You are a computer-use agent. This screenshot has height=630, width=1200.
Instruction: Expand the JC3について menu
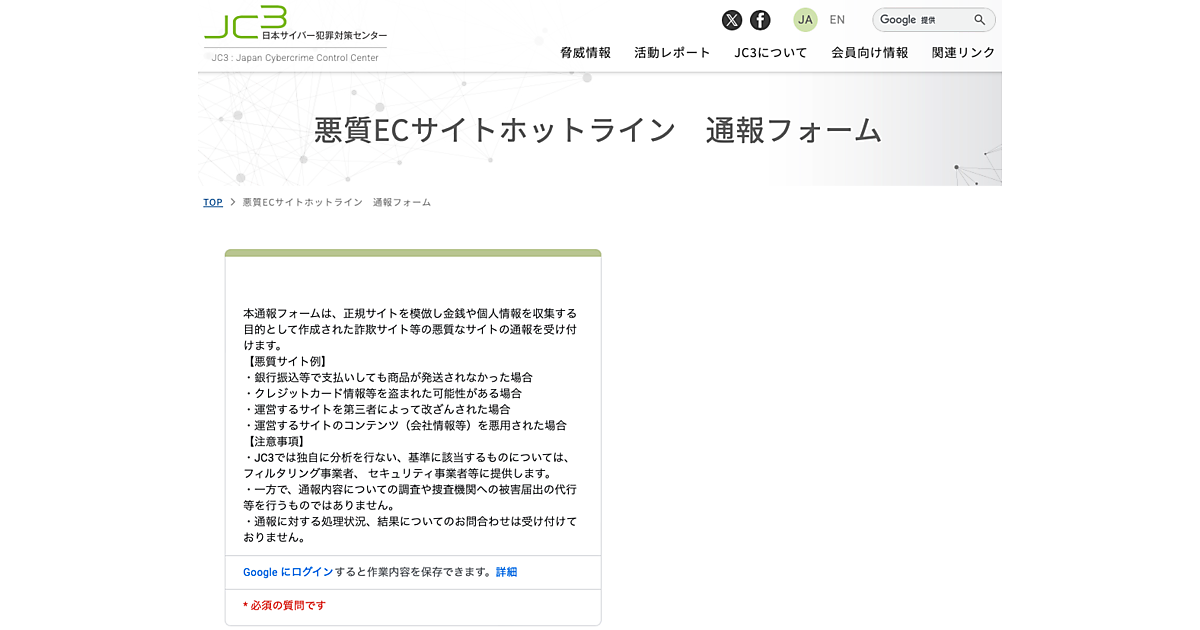point(770,53)
